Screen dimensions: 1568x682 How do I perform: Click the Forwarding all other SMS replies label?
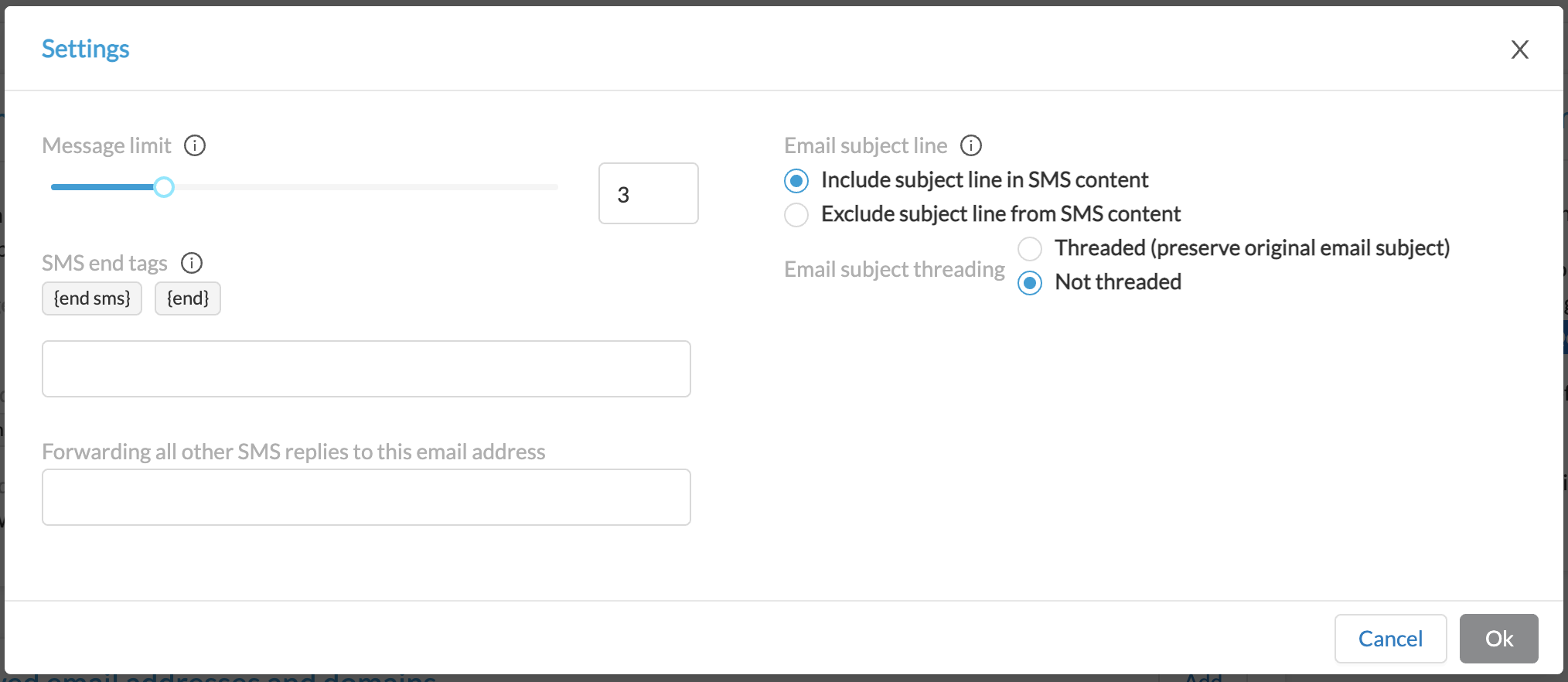[294, 452]
